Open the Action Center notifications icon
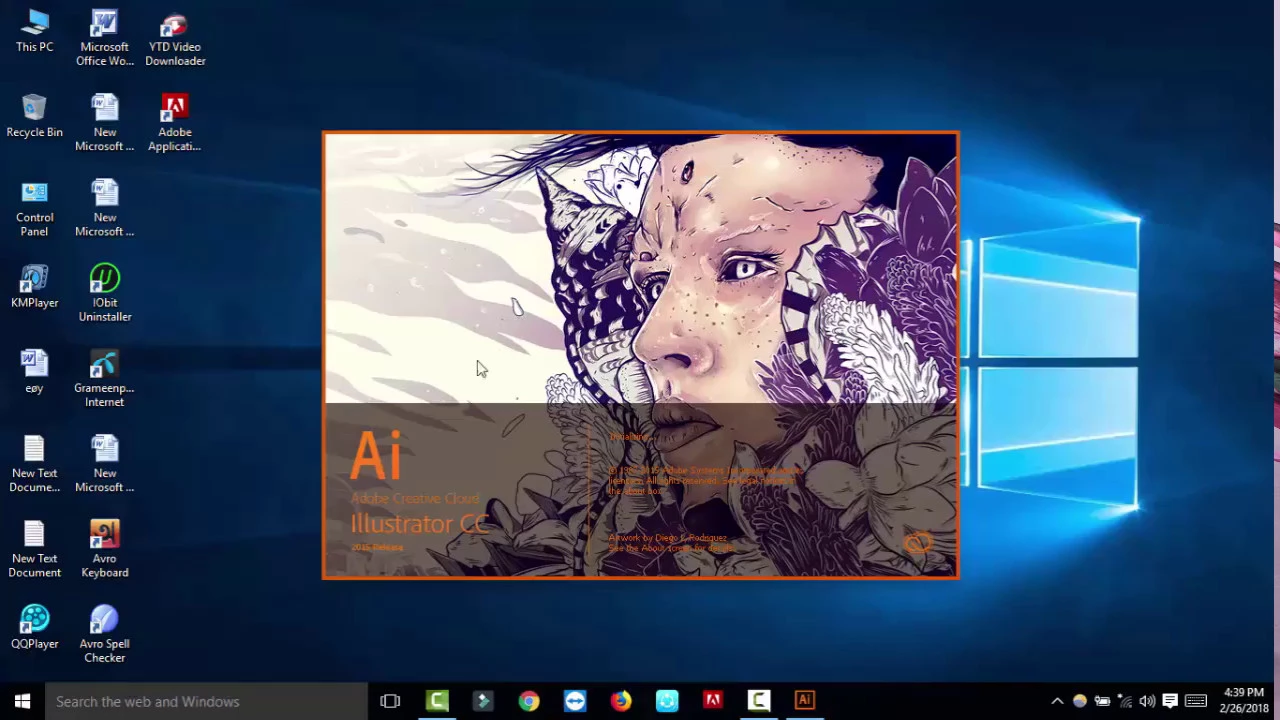Viewport: 1280px width, 720px height. pos(1170,701)
